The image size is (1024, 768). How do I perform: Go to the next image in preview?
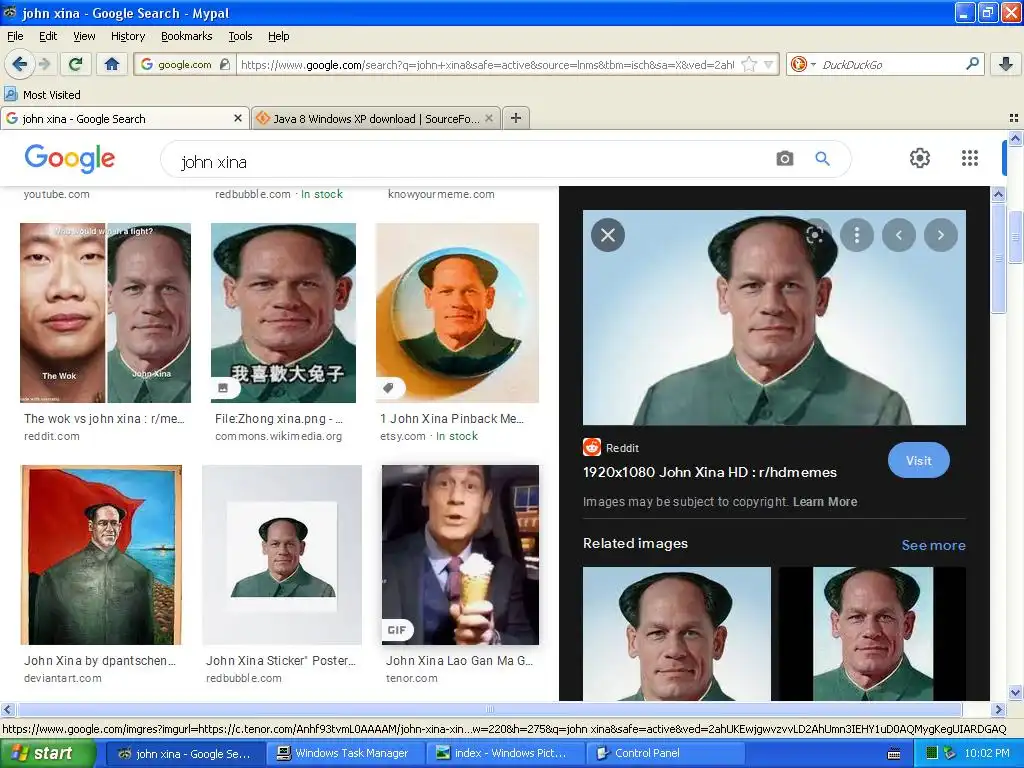[x=941, y=235]
